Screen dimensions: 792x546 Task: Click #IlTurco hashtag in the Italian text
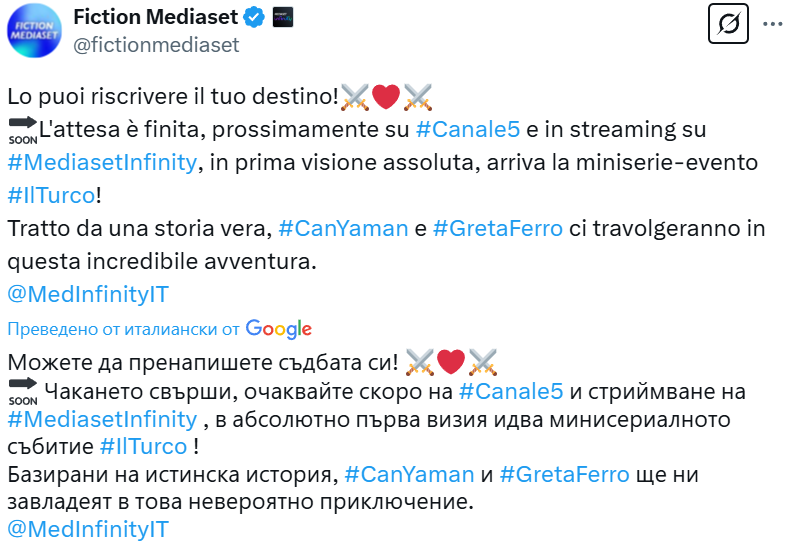(52, 195)
